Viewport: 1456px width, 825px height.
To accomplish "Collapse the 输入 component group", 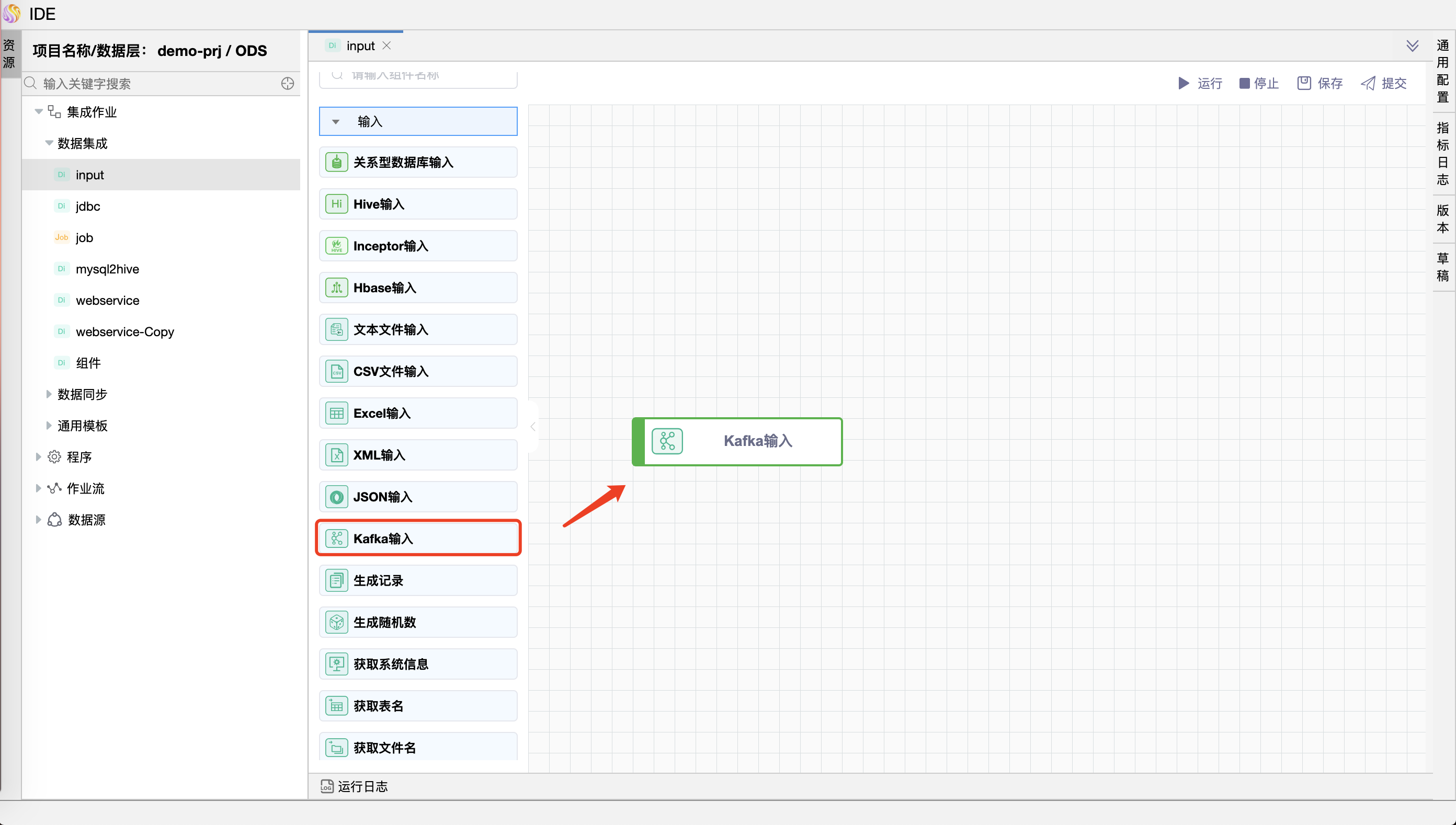I will [336, 121].
